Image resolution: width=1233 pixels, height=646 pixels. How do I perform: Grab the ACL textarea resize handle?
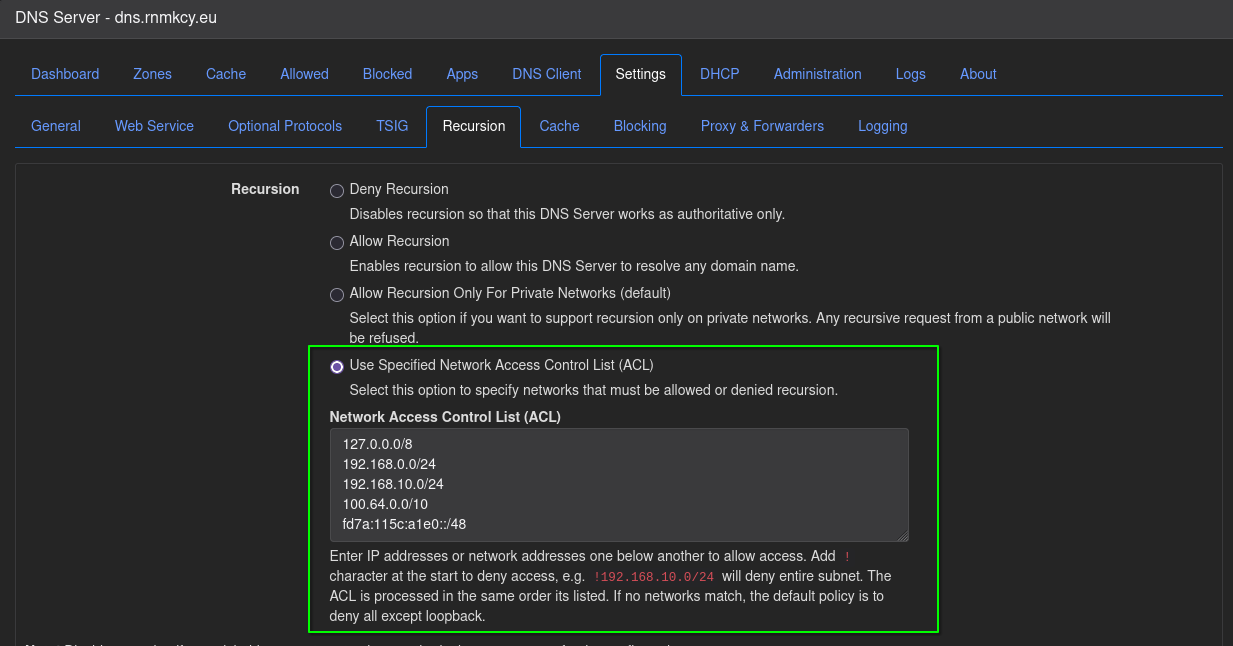902,535
